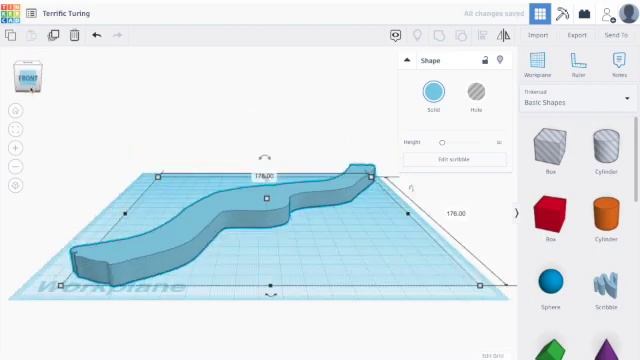Pick the green Roof shape

coord(550,349)
